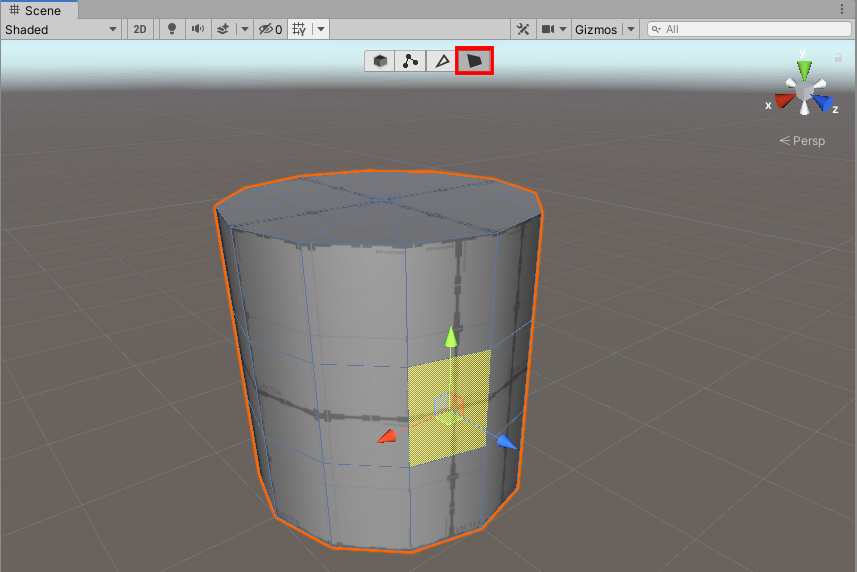Toggle scene lighting lightbulb
This screenshot has width=857, height=572.
[x=172, y=29]
